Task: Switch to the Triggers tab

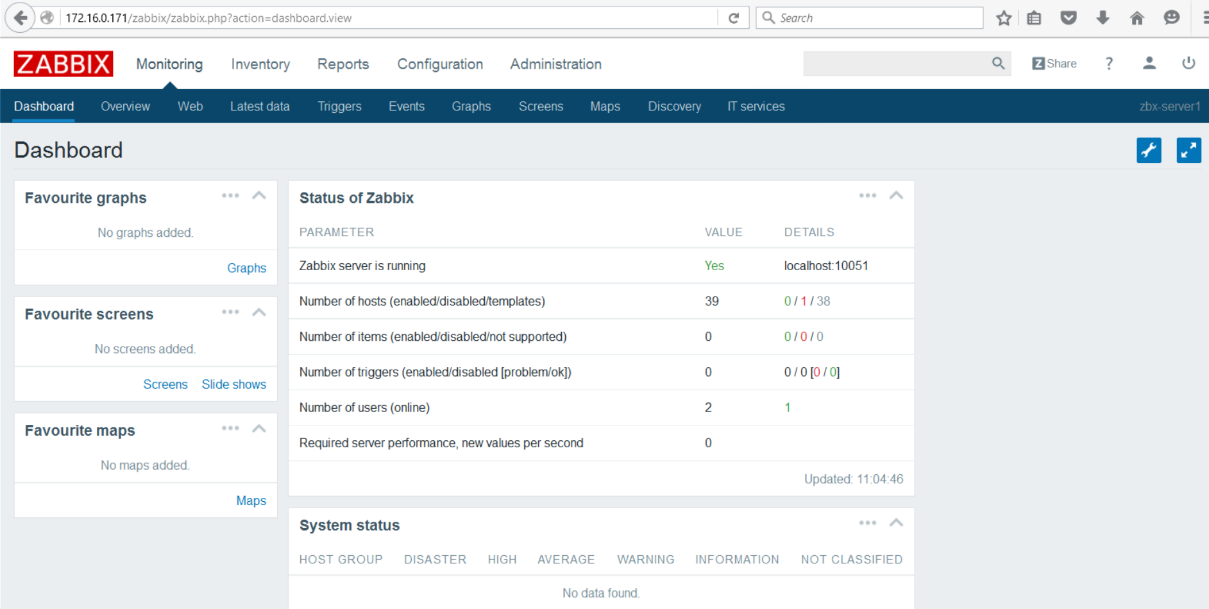Action: (x=340, y=106)
